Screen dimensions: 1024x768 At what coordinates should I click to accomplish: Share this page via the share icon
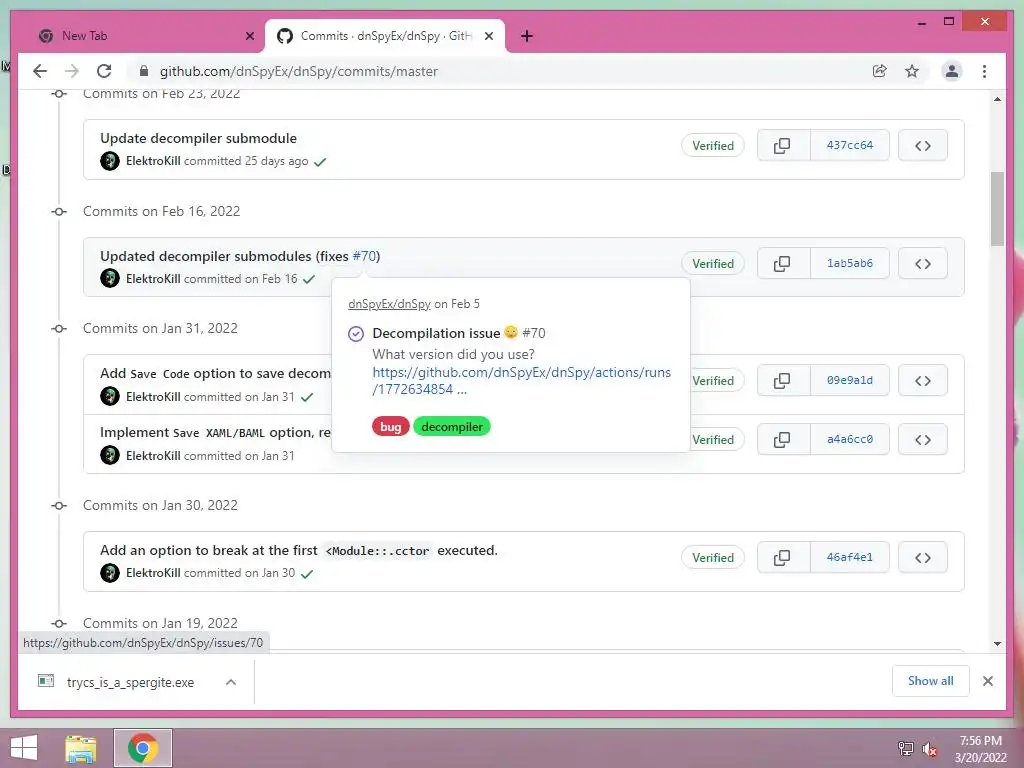tap(880, 71)
